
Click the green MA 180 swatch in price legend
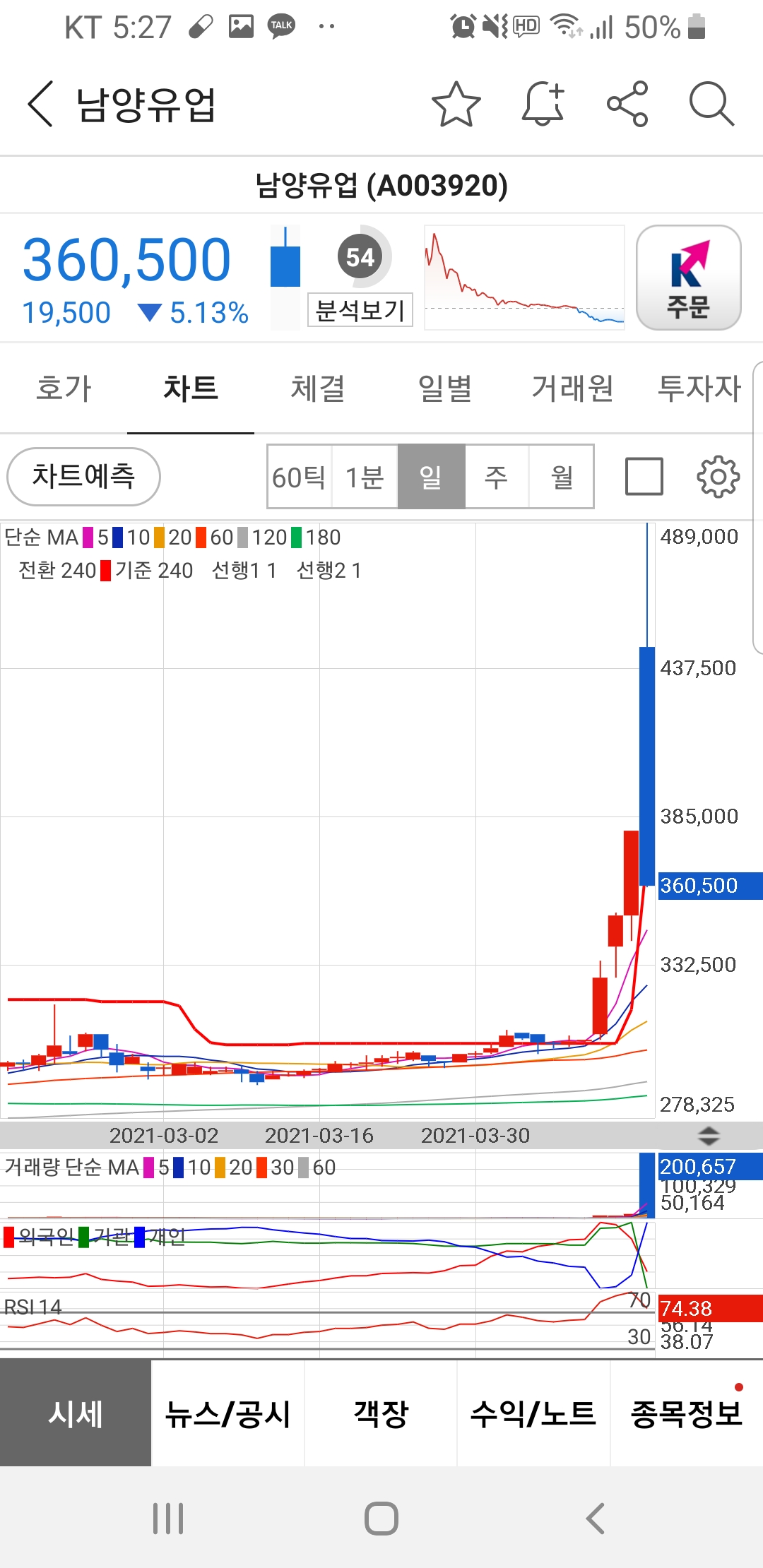point(296,537)
